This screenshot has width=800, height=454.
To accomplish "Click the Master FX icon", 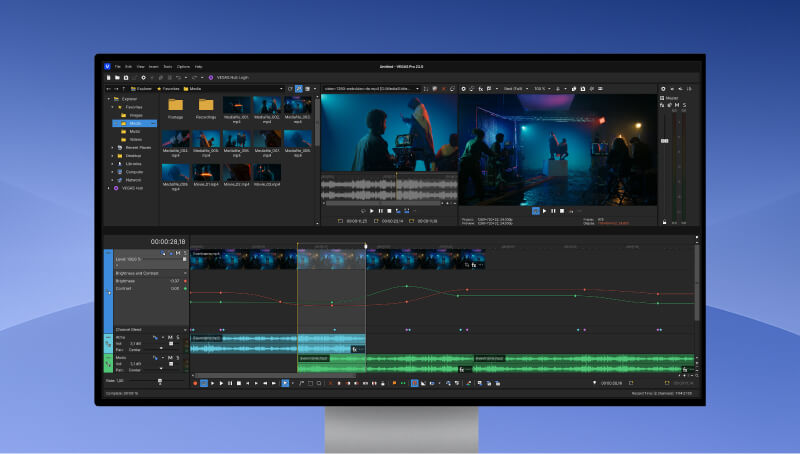I will coord(662,105).
